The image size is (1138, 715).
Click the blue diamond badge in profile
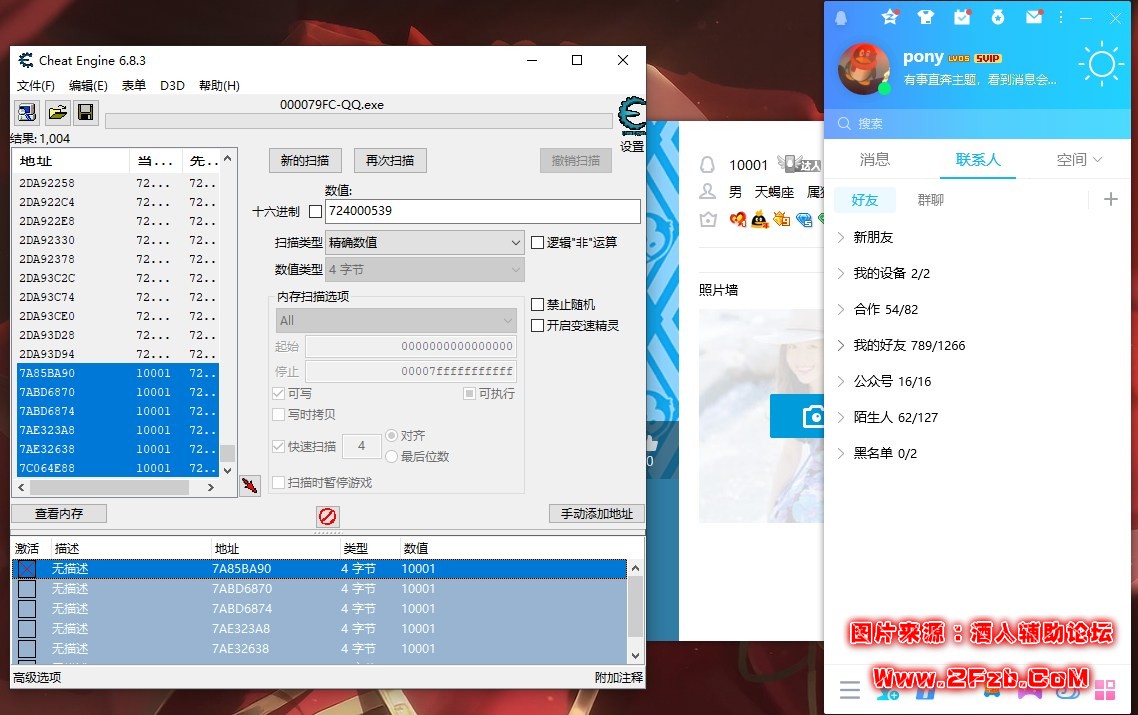point(804,219)
